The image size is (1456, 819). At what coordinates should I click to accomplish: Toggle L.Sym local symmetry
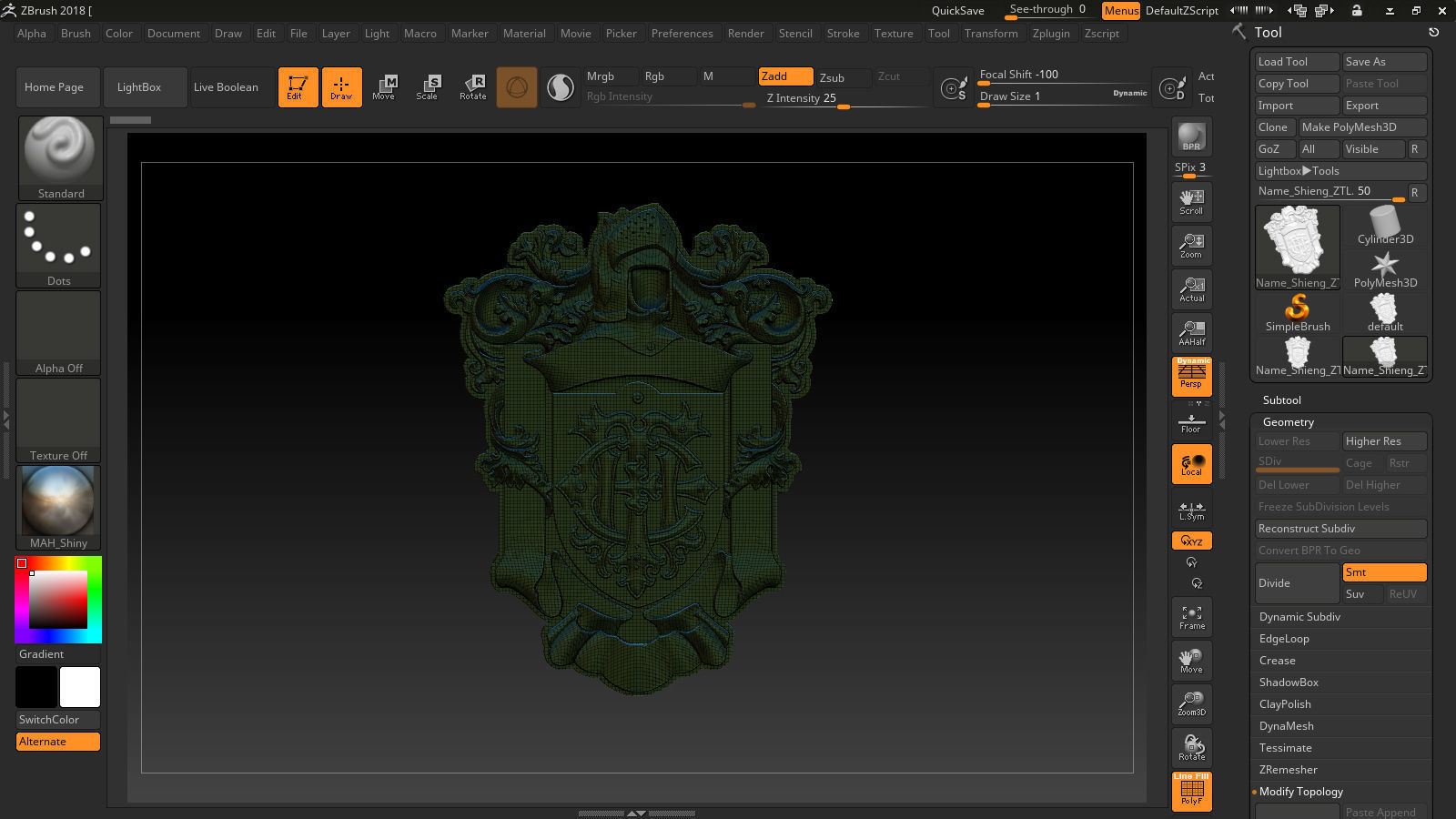coord(1191,511)
